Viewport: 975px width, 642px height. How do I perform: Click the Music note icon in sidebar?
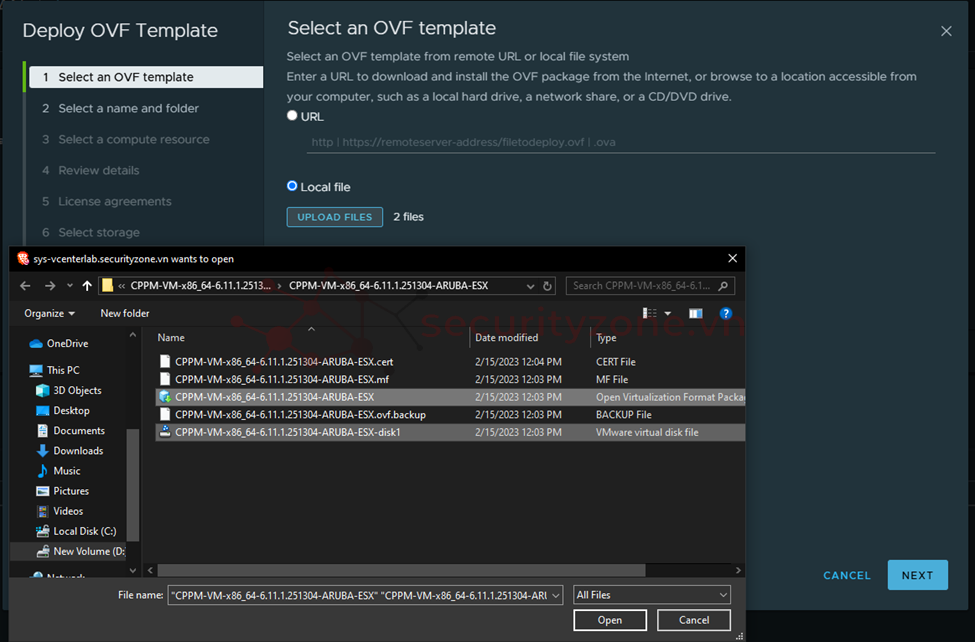42,471
